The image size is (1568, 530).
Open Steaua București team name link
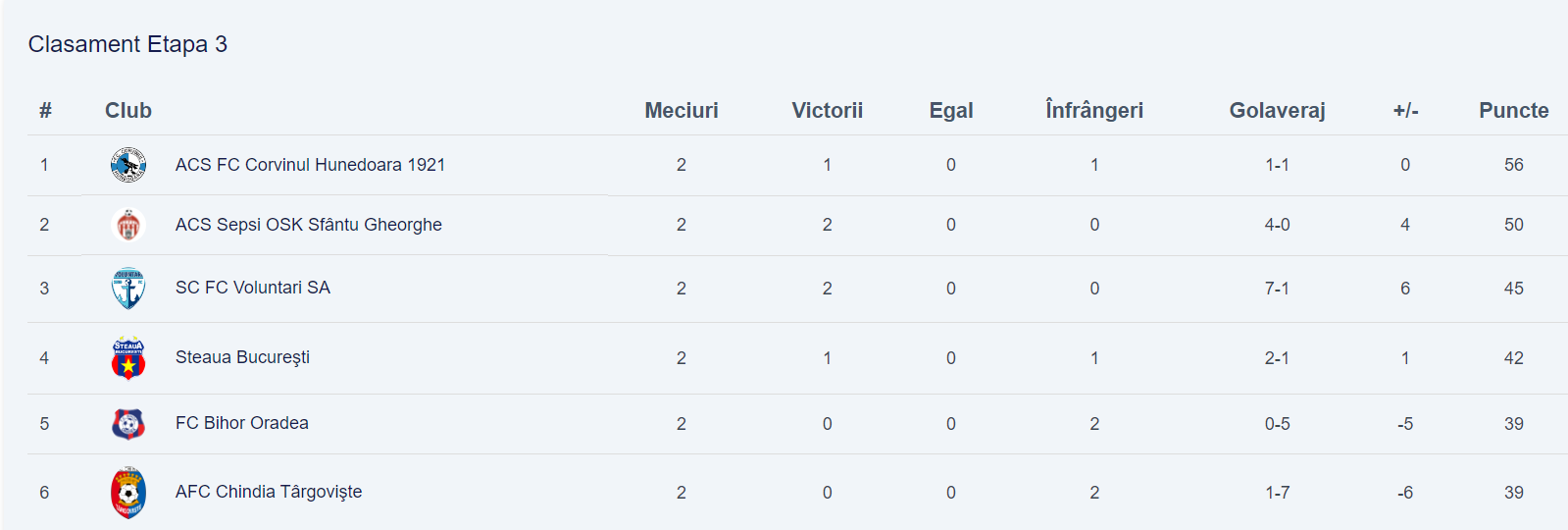(x=242, y=357)
